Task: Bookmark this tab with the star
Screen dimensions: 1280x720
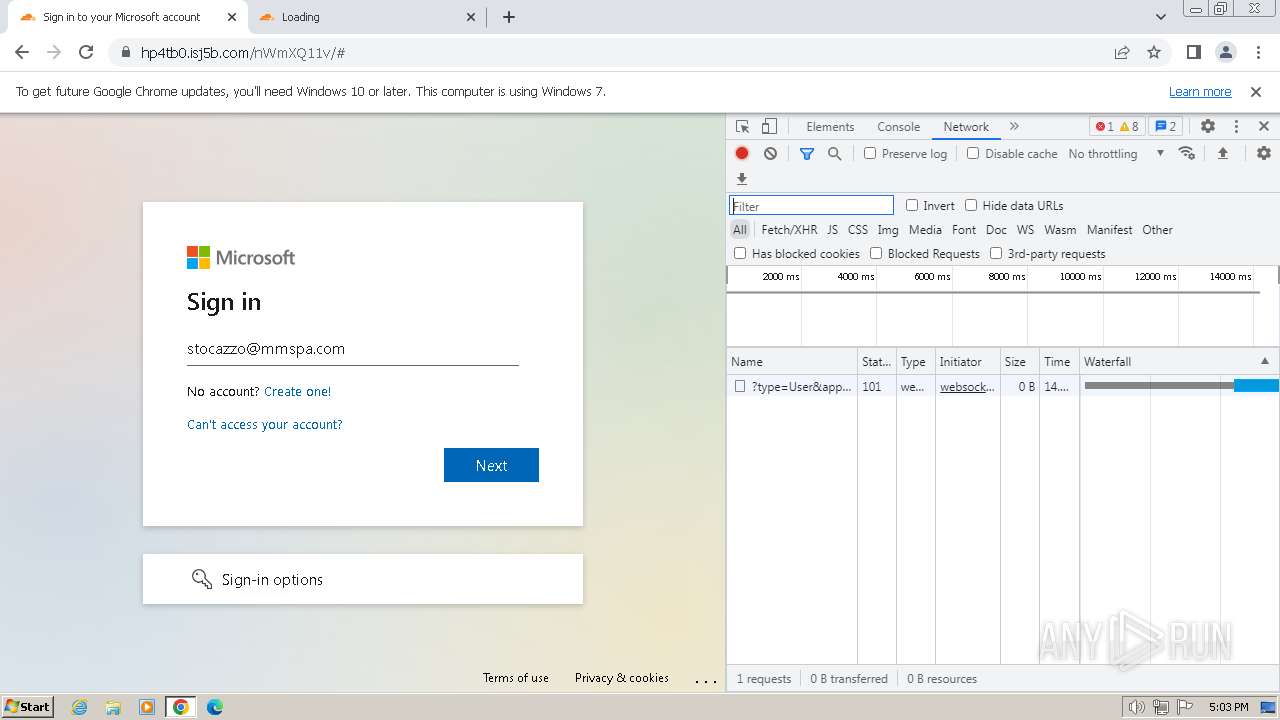Action: (1154, 53)
